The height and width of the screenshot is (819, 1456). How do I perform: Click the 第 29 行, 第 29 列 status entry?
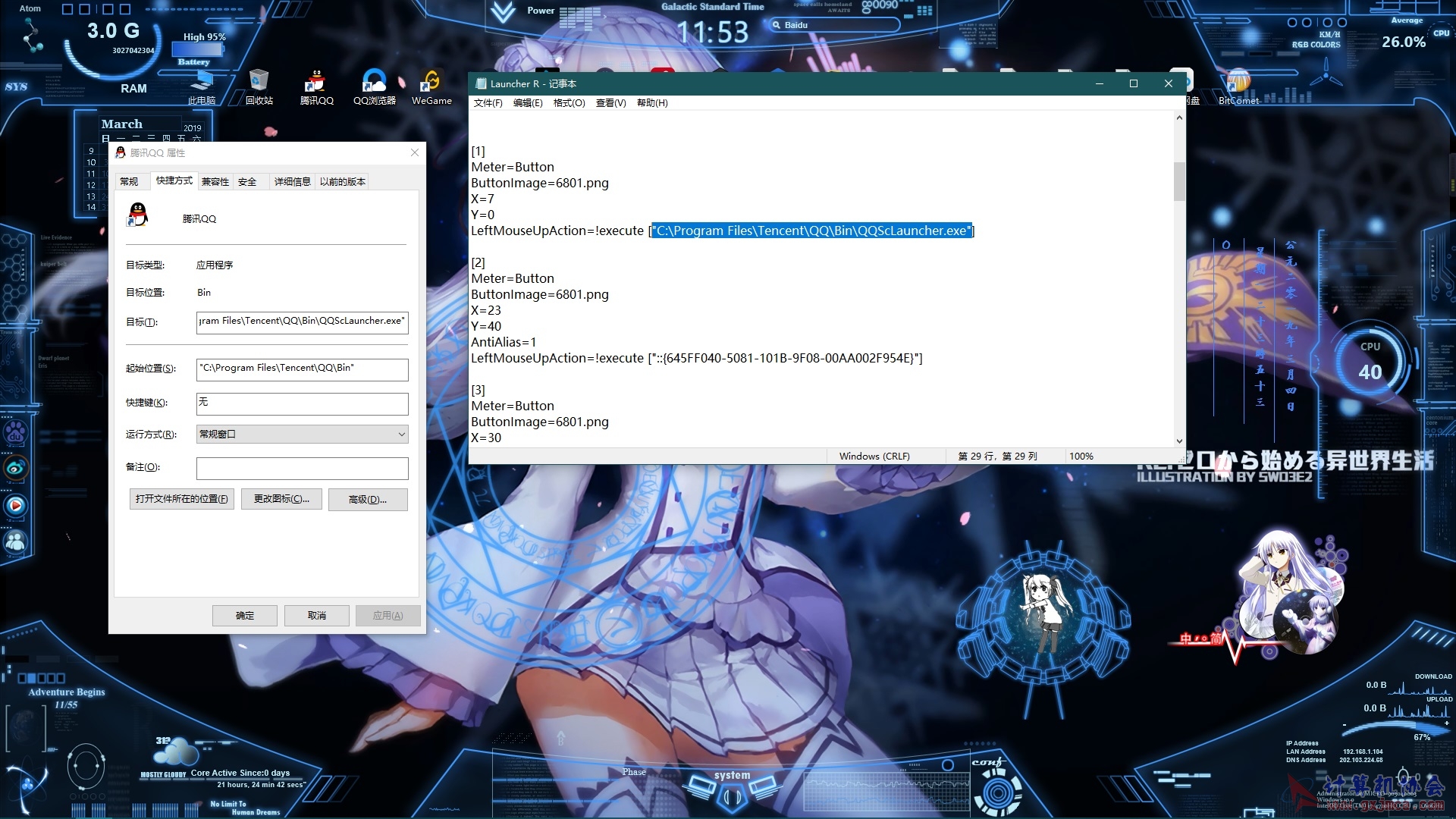point(997,456)
